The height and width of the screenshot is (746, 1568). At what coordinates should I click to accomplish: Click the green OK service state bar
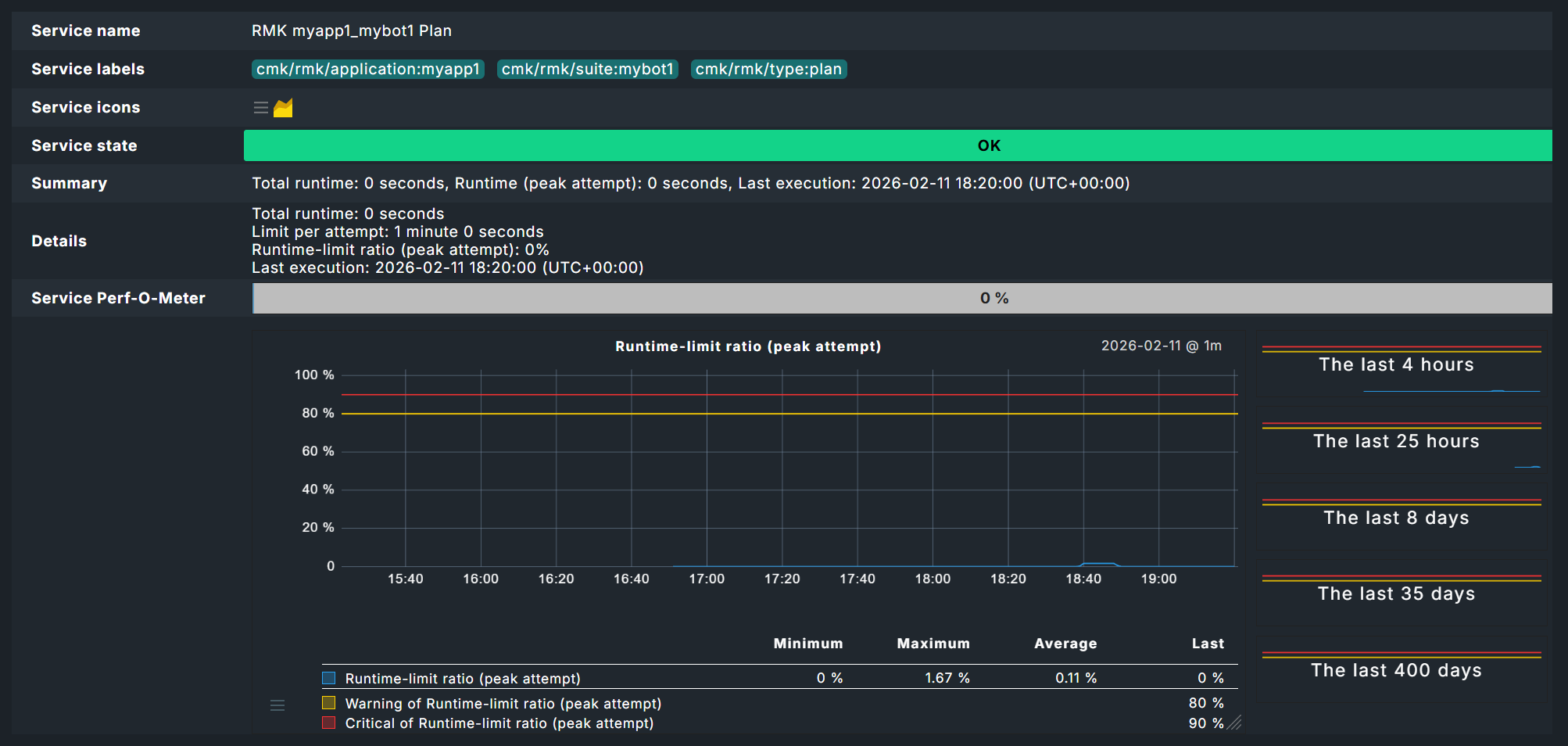coord(989,145)
